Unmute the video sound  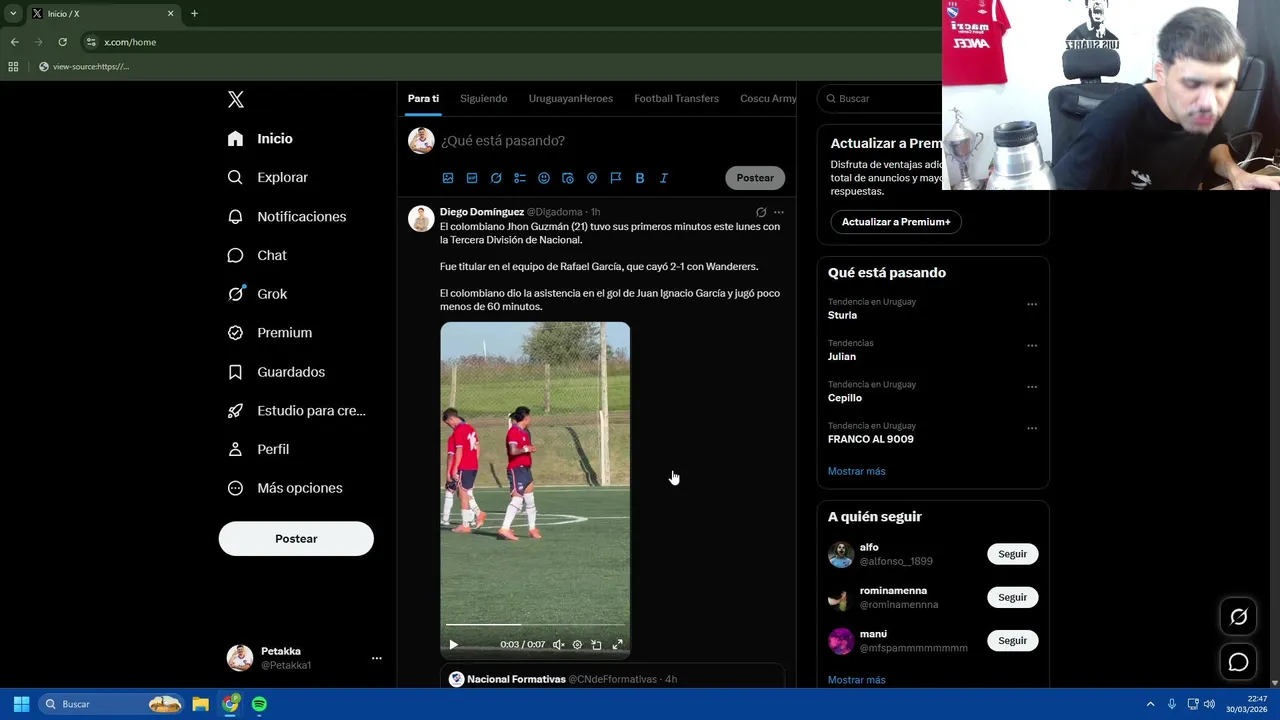coord(559,645)
